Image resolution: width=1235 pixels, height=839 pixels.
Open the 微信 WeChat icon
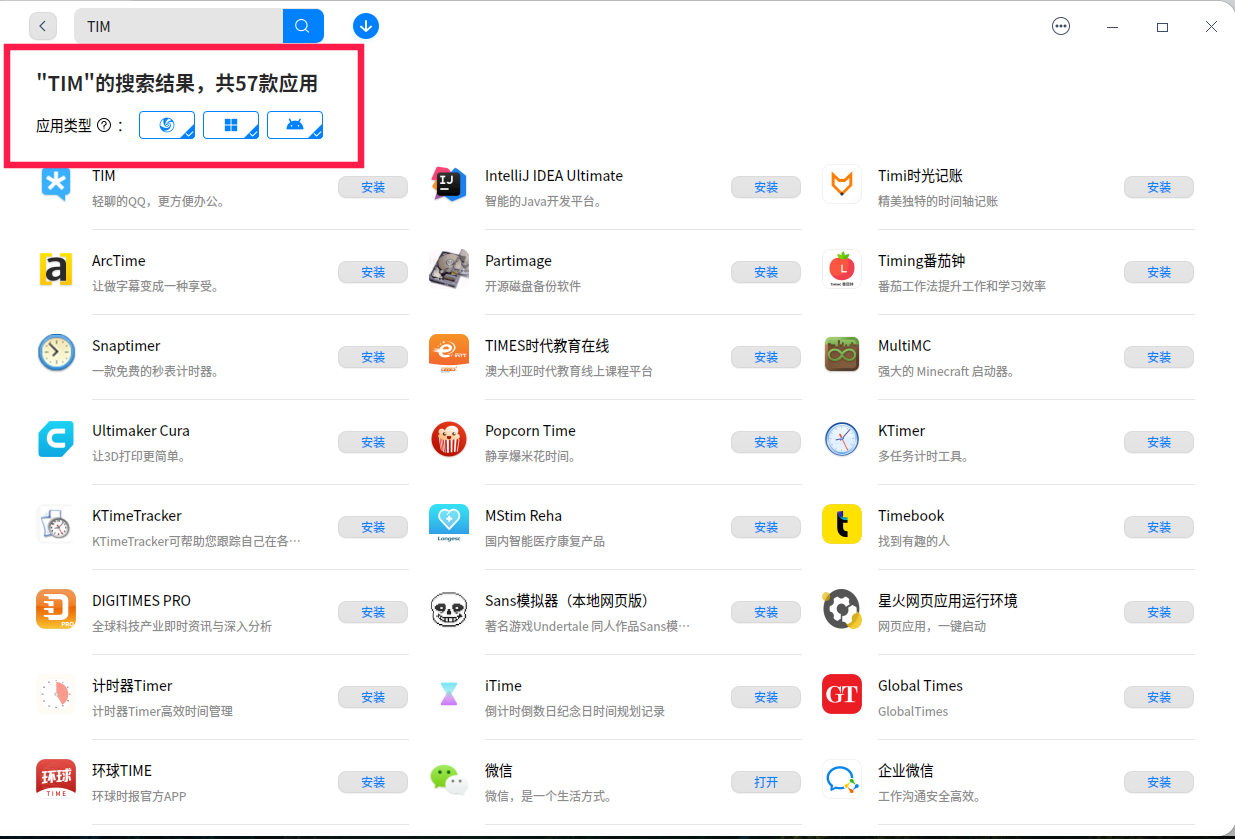point(449,779)
